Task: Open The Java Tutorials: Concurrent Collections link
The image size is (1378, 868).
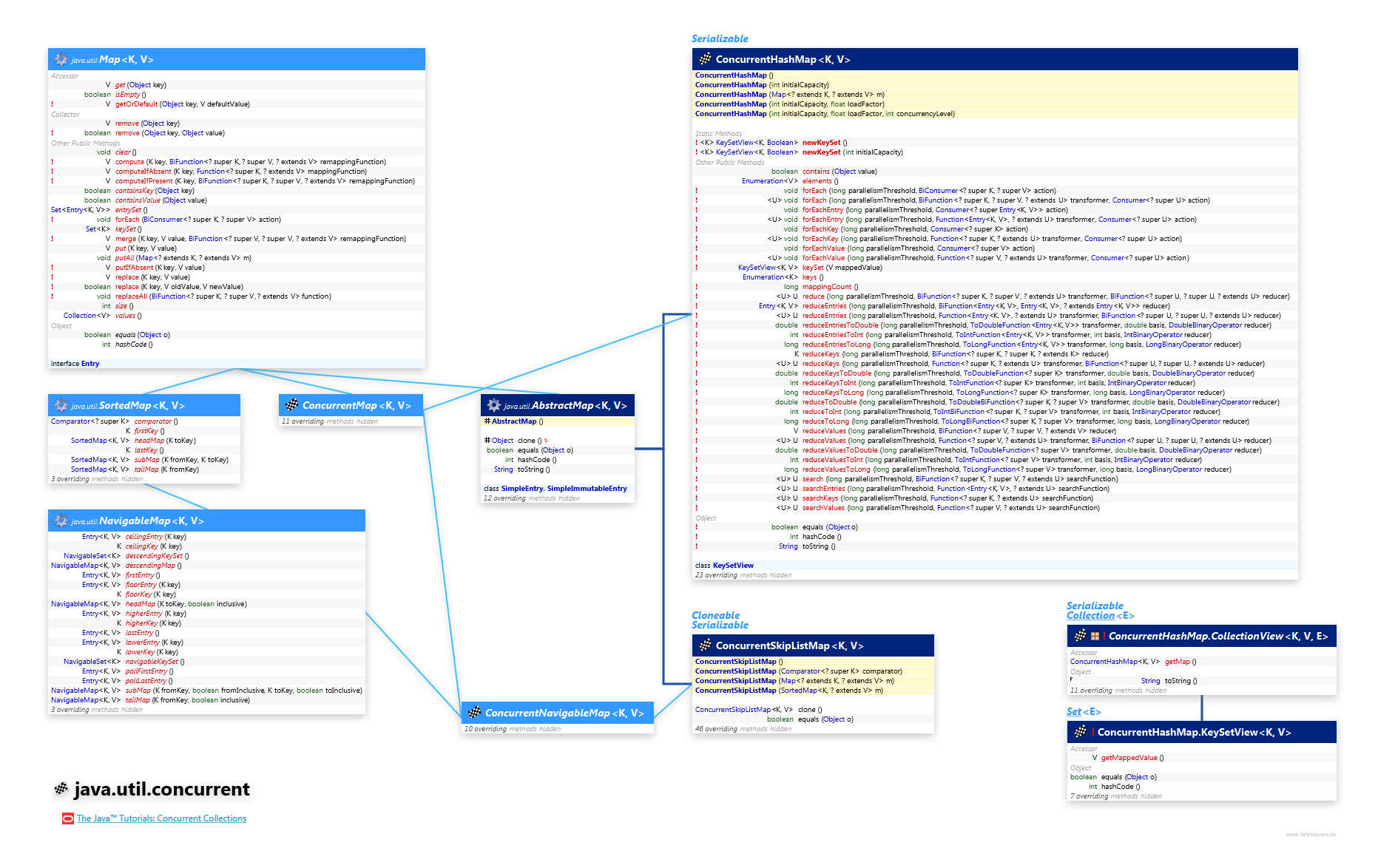Action: (x=161, y=818)
